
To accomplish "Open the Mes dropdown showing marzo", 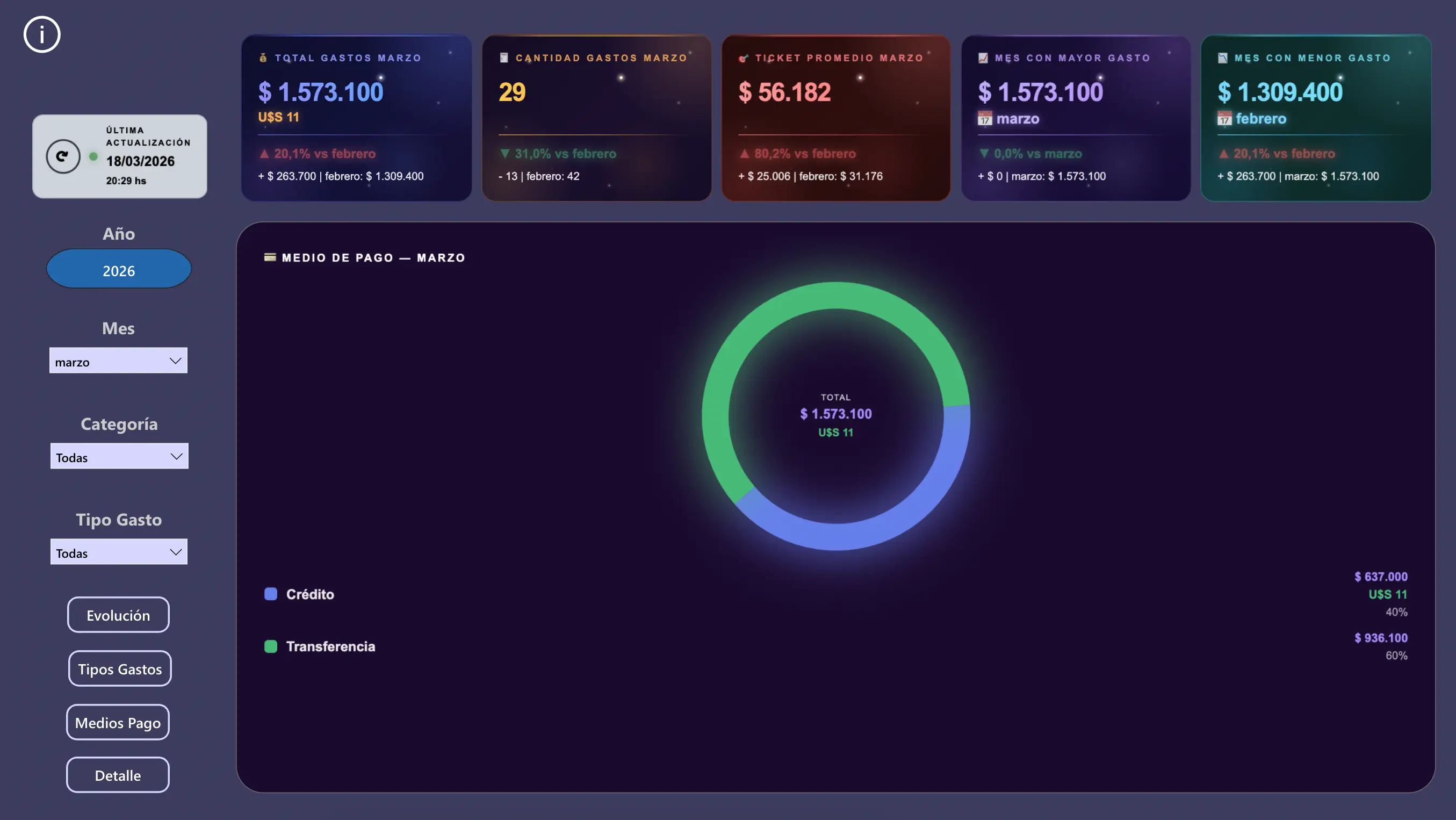I will click(118, 361).
